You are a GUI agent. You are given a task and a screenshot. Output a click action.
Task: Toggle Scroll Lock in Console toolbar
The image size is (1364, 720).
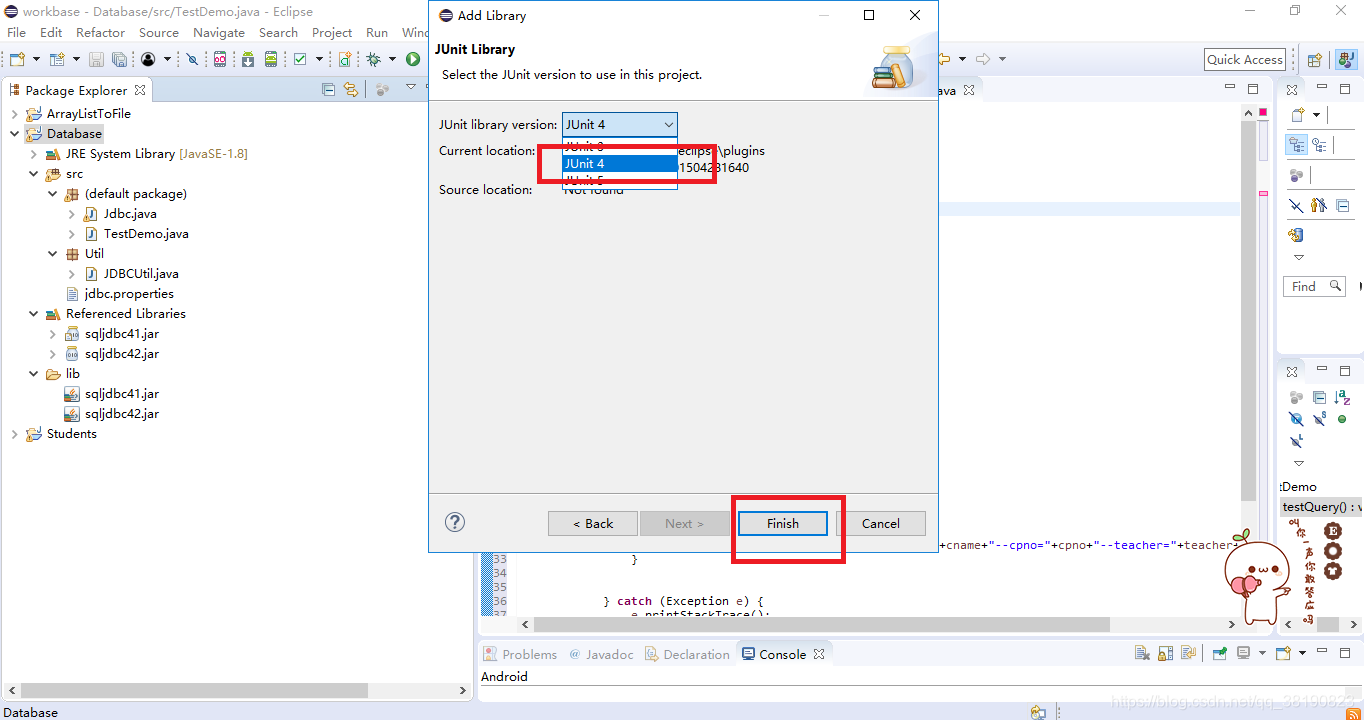point(1166,654)
